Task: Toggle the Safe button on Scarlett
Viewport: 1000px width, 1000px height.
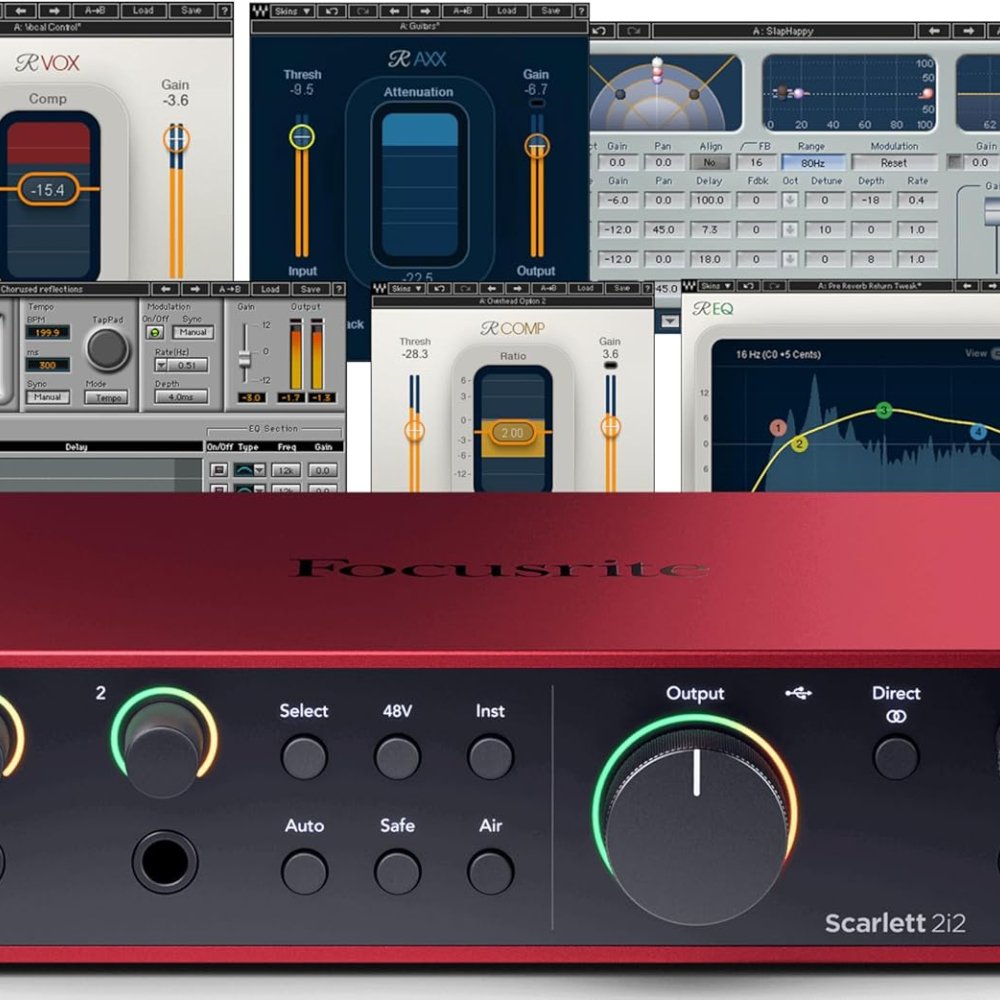Action: point(397,872)
